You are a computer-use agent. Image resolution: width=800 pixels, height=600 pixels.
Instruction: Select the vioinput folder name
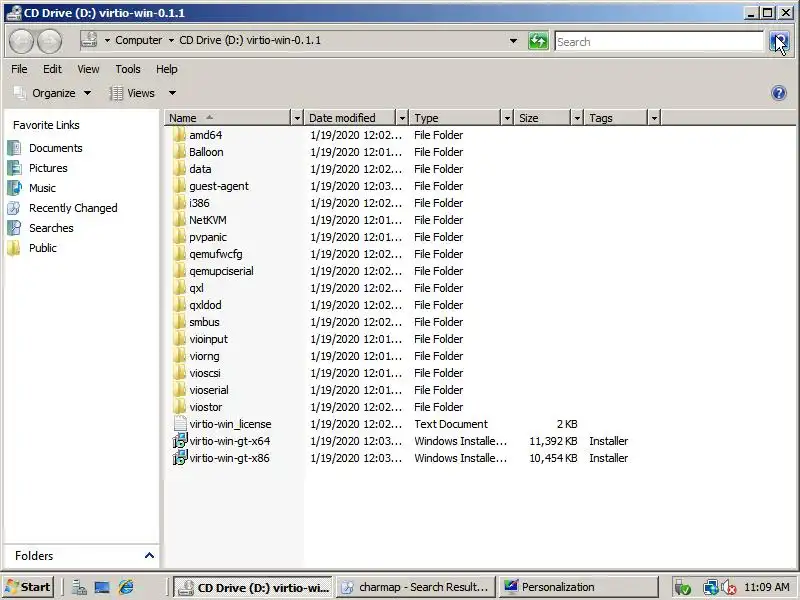click(208, 339)
